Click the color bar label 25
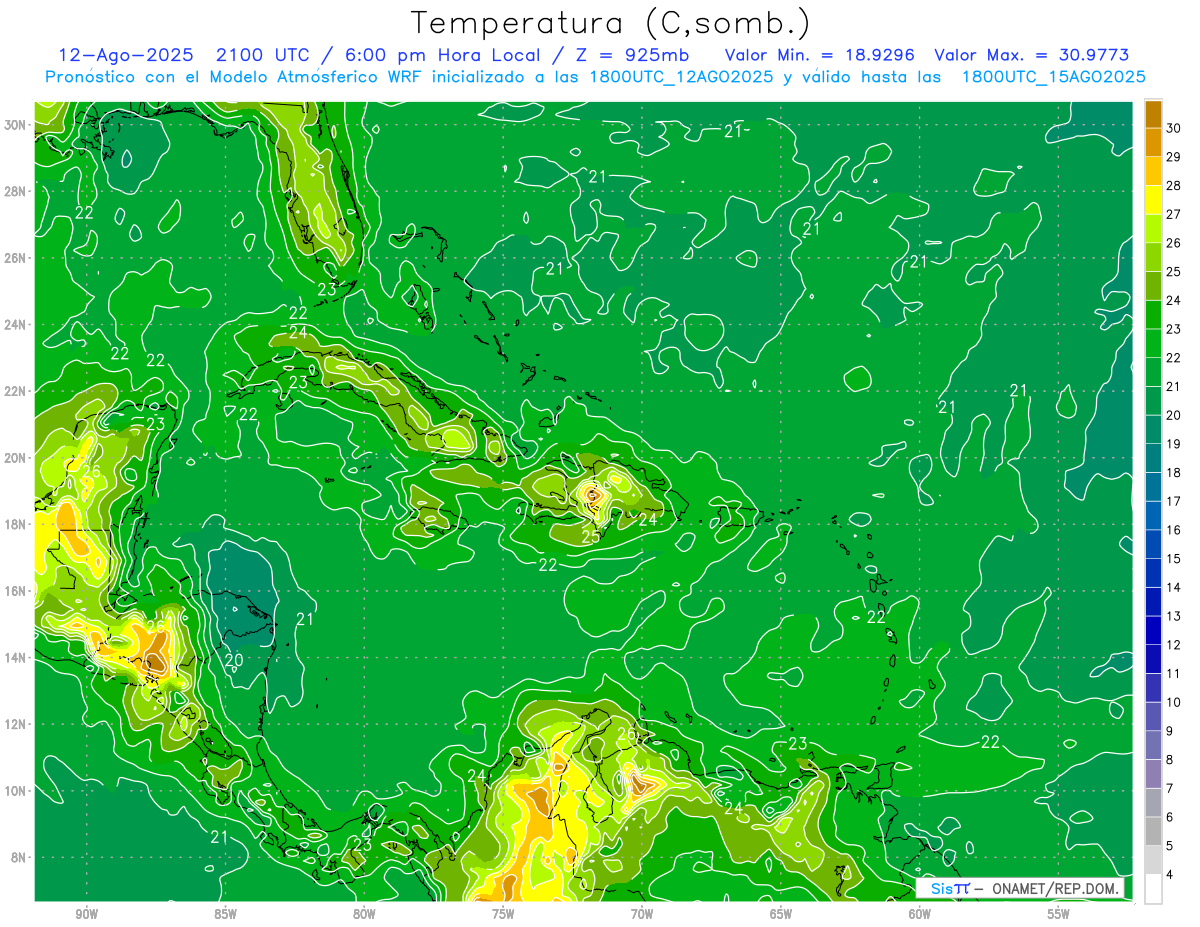This screenshot has width=1200, height=927. click(1175, 272)
